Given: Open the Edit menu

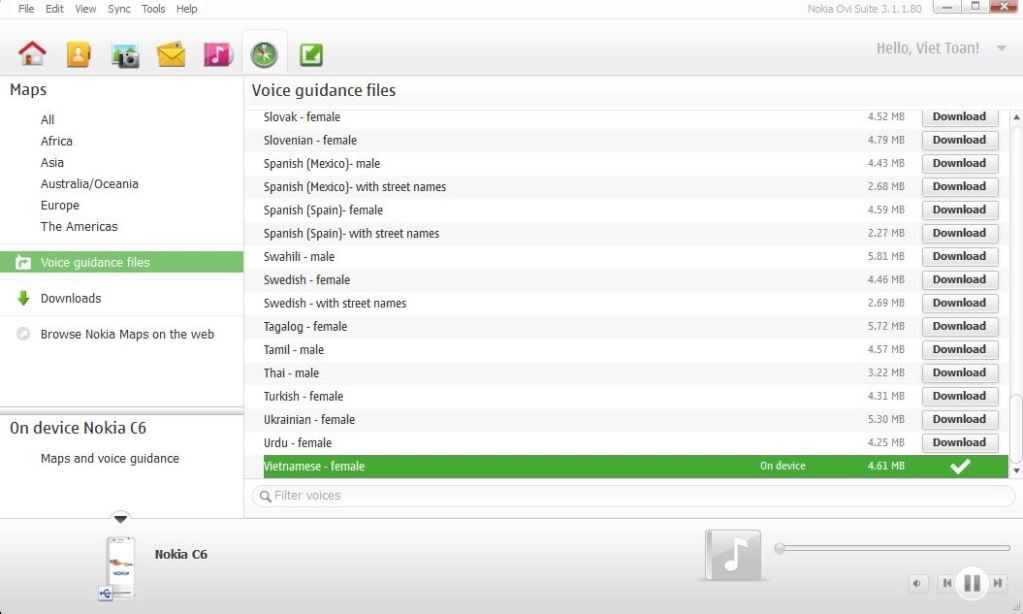Looking at the screenshot, I should tap(54, 8).
